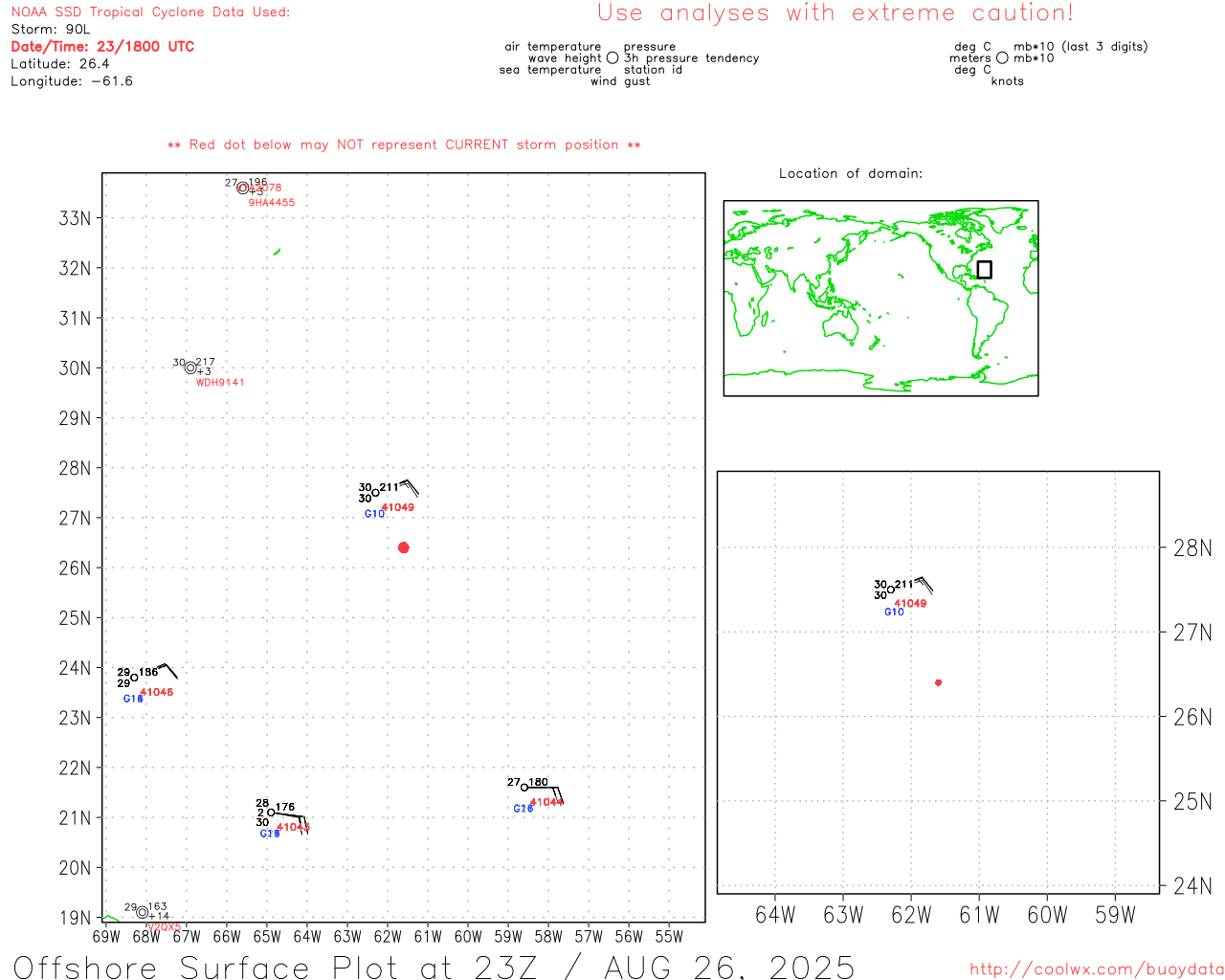Click pressure value 180 near buoy 41044

(x=539, y=783)
